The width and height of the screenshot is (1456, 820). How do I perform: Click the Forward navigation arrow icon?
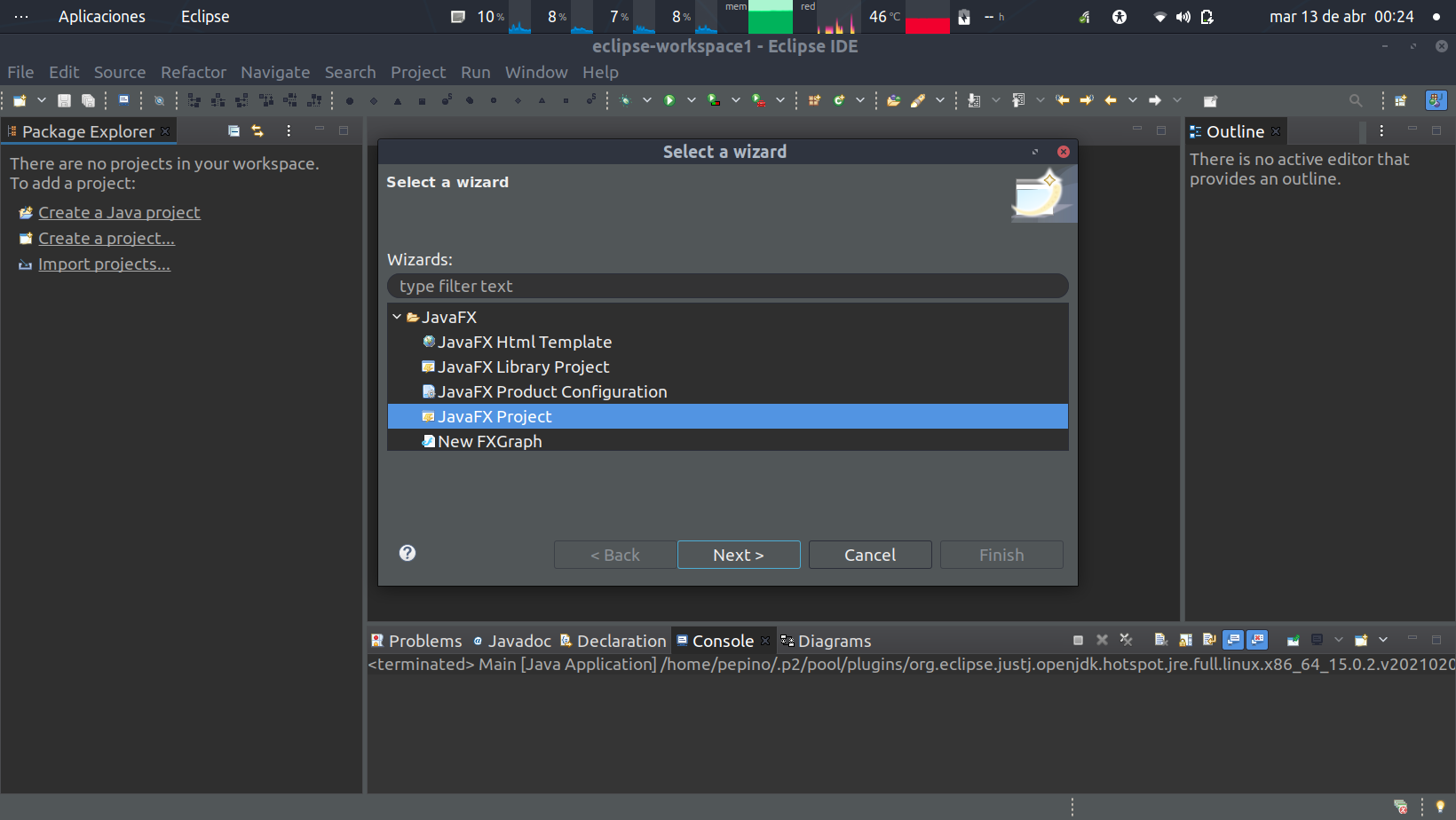(x=1155, y=101)
